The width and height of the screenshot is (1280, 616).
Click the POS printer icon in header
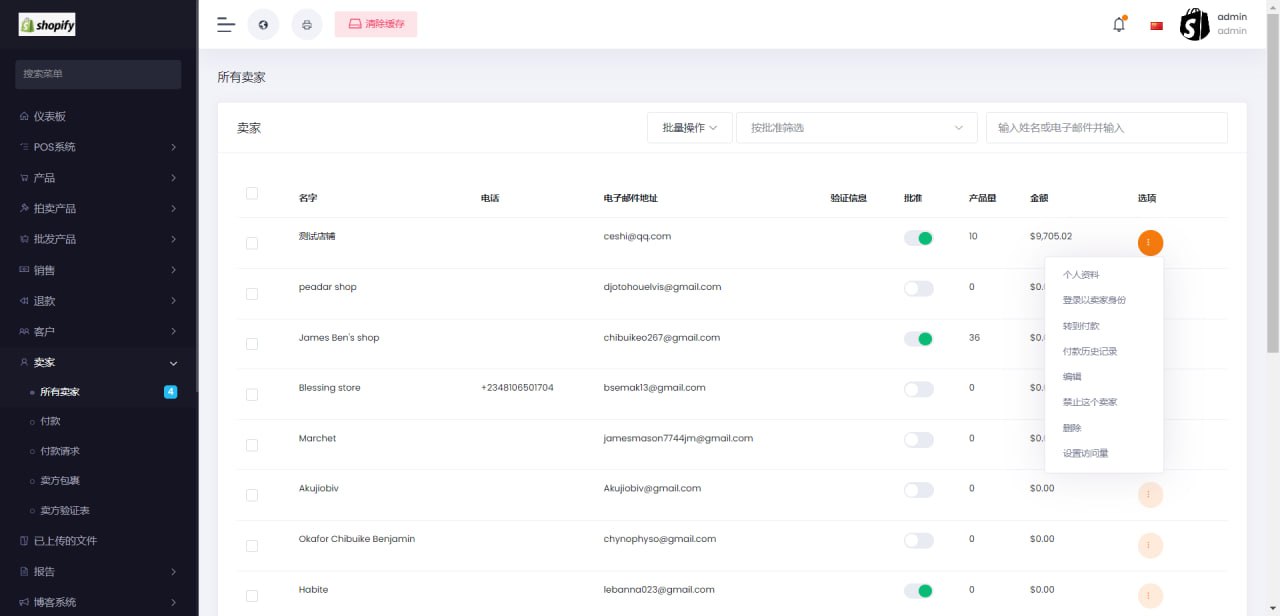pyautogui.click(x=307, y=25)
